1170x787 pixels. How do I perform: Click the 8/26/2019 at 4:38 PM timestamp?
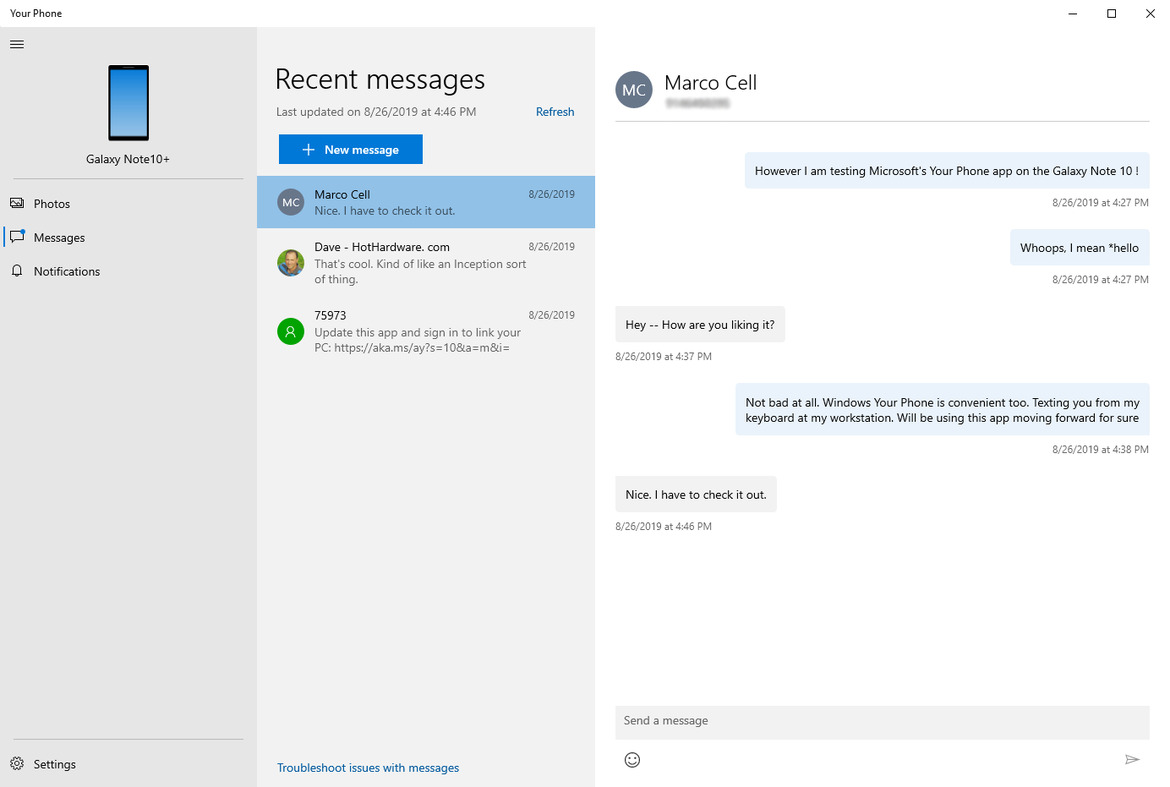[x=1101, y=449]
